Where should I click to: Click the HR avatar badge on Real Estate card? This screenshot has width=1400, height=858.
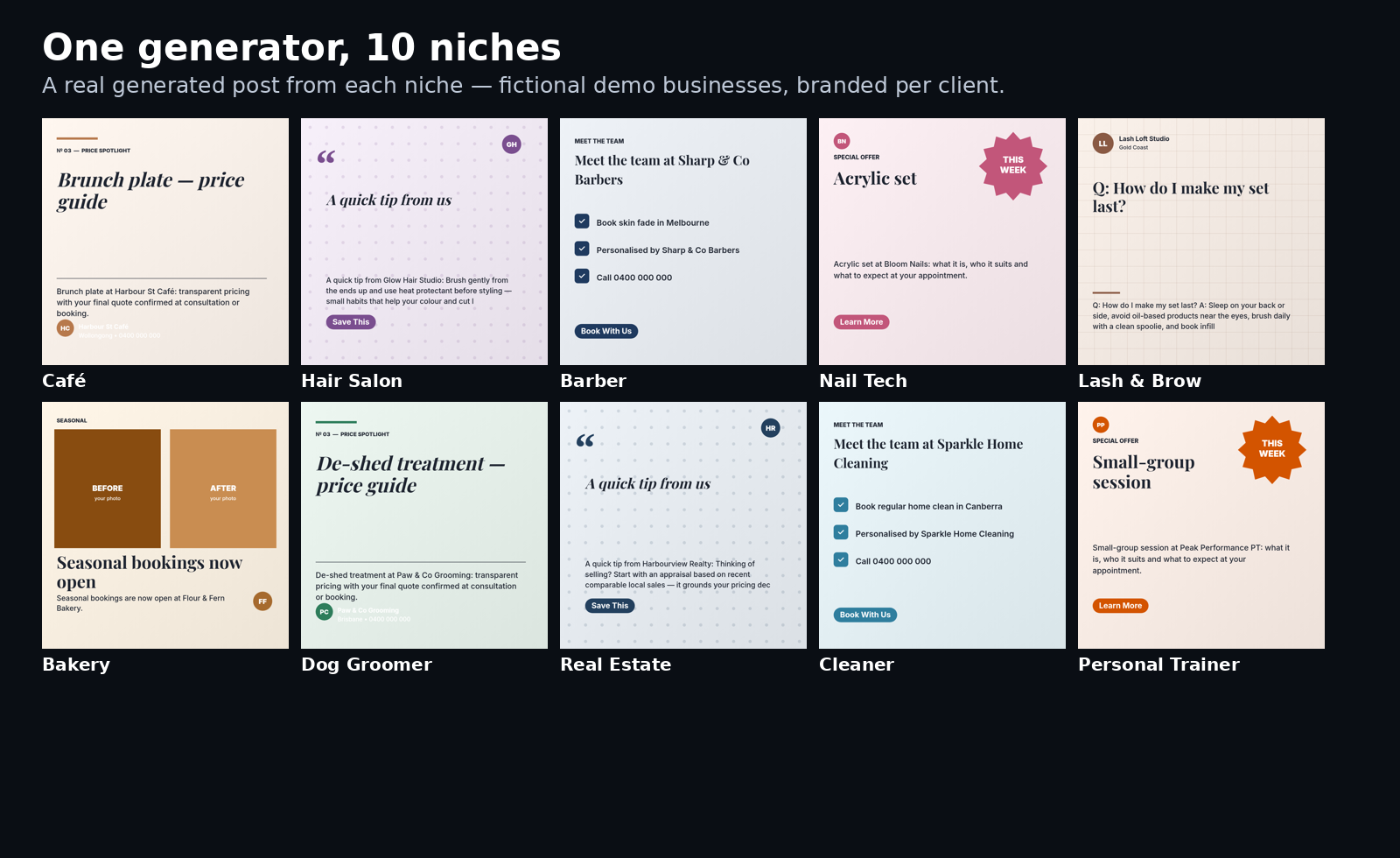tap(771, 428)
